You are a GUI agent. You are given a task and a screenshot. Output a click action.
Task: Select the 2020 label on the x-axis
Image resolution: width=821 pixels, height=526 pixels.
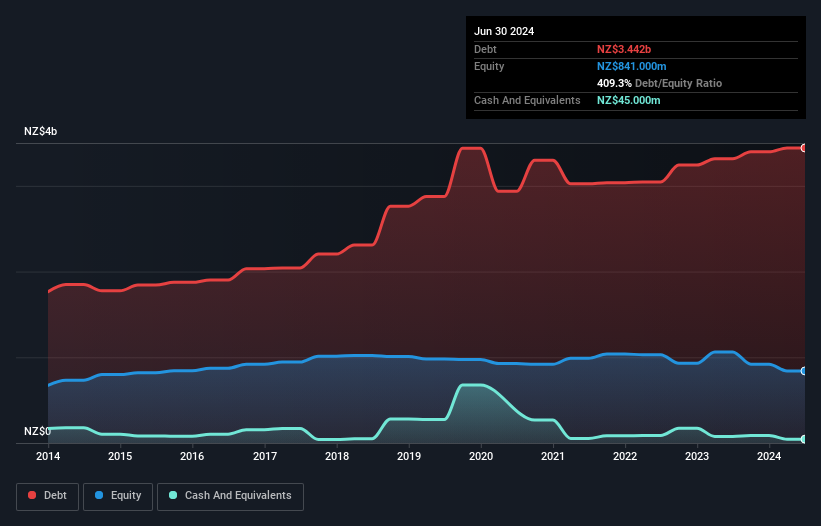point(481,456)
